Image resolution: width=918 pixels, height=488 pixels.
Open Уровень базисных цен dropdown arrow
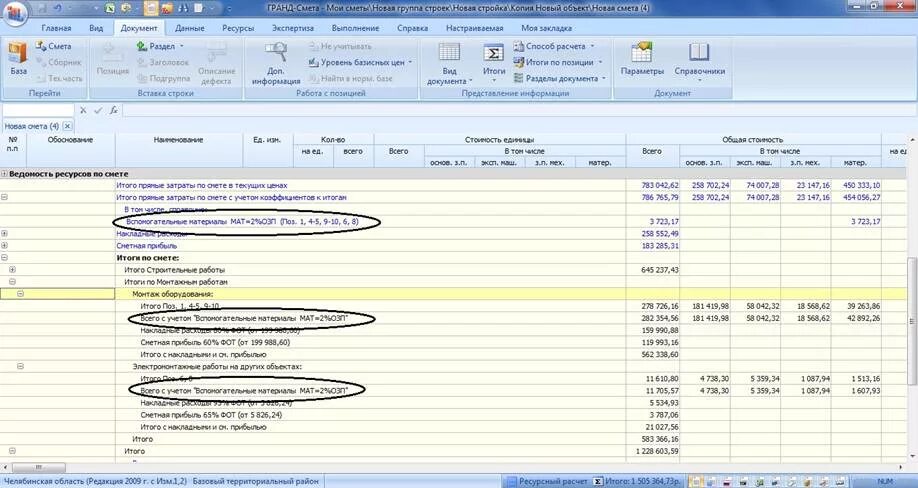[410, 62]
